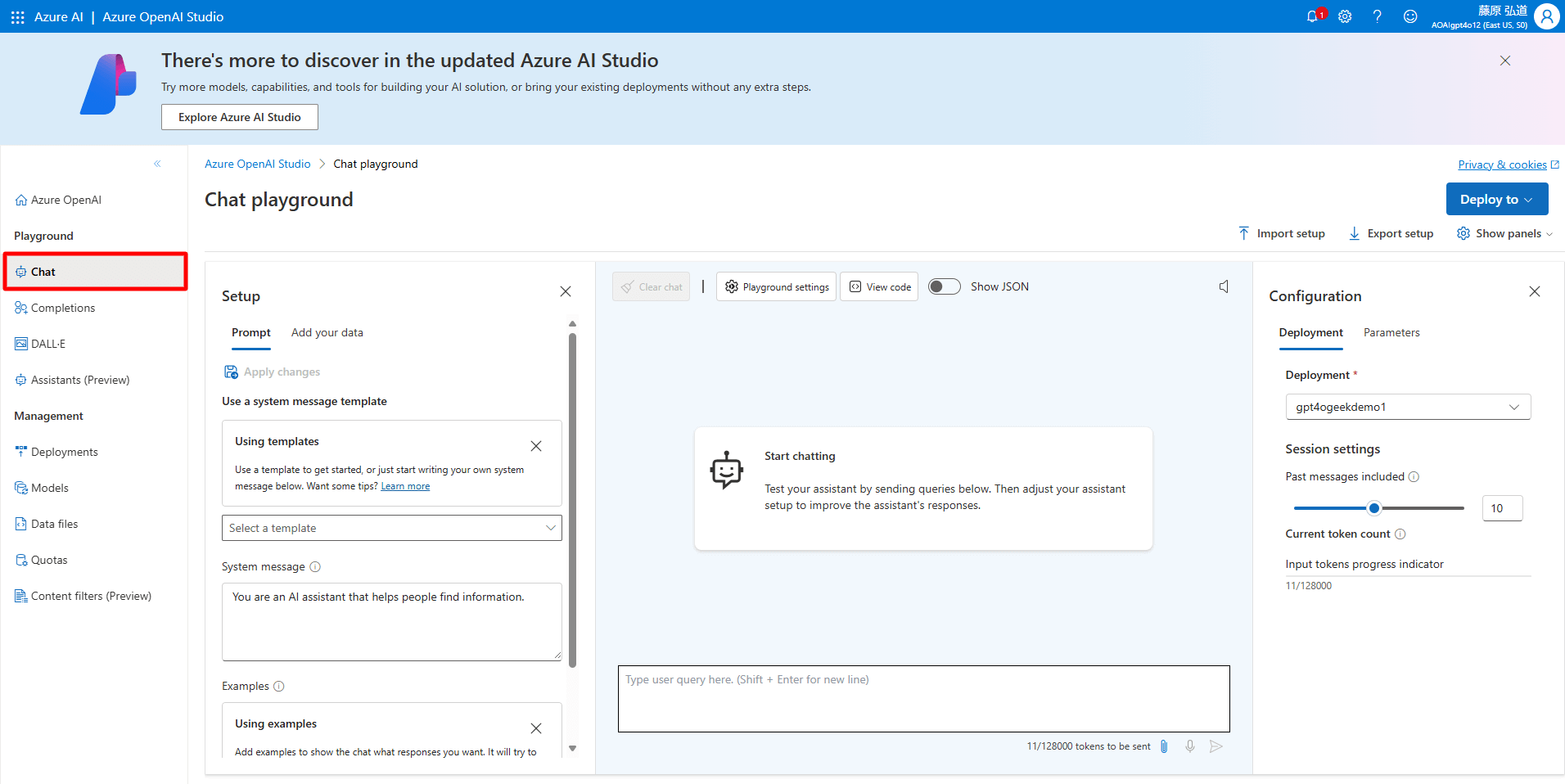This screenshot has height=784, width=1565.
Task: Open the notification bell
Action: pyautogui.click(x=1314, y=16)
